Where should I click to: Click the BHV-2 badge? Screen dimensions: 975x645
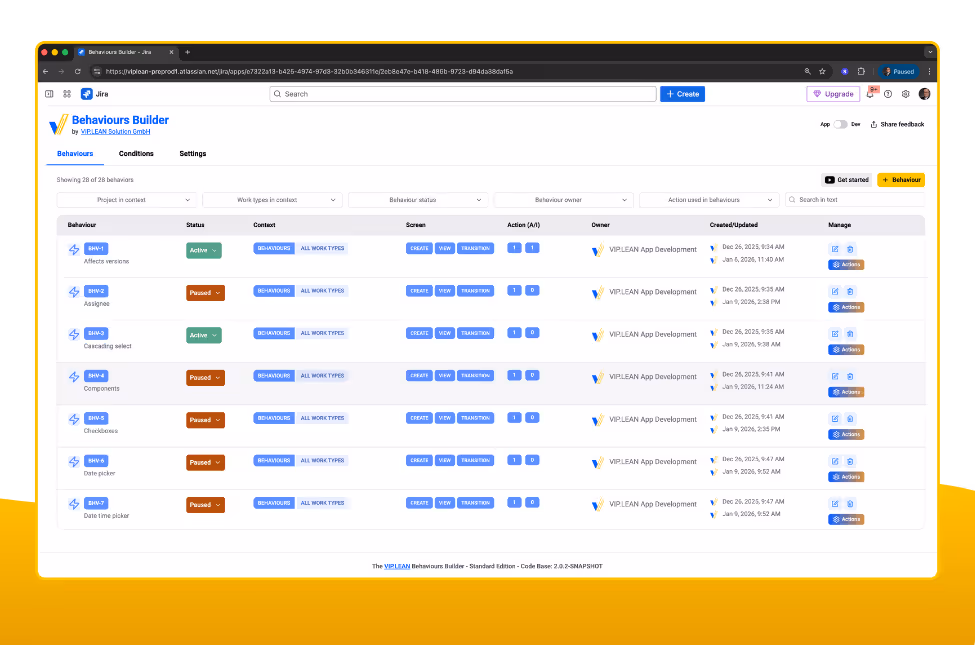[x=96, y=291]
